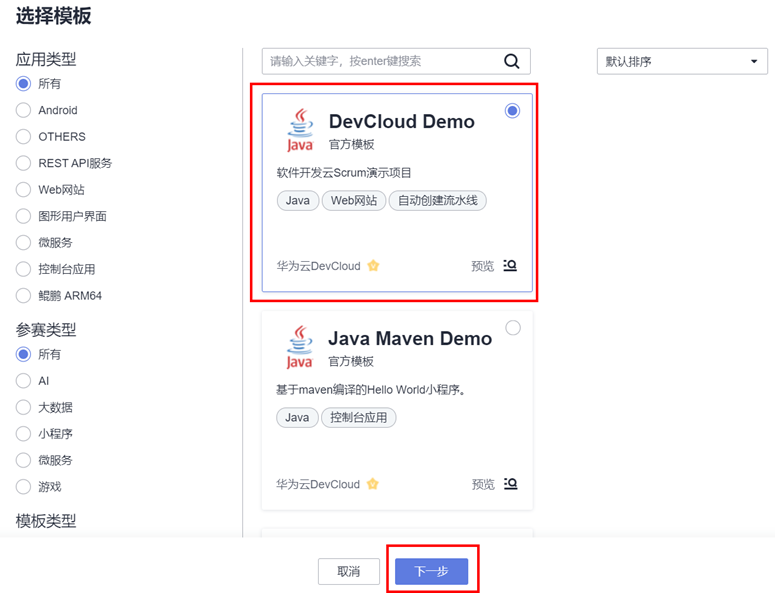Click the 取消 button
Image resolution: width=775 pixels, height=593 pixels.
[x=349, y=571]
